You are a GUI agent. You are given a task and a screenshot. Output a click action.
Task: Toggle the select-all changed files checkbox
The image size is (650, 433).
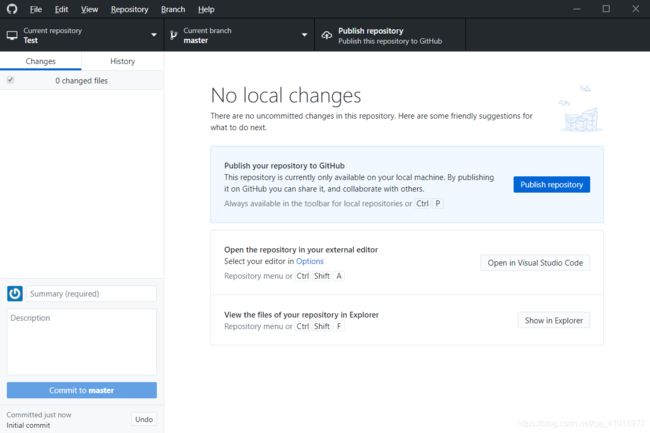coord(11,80)
